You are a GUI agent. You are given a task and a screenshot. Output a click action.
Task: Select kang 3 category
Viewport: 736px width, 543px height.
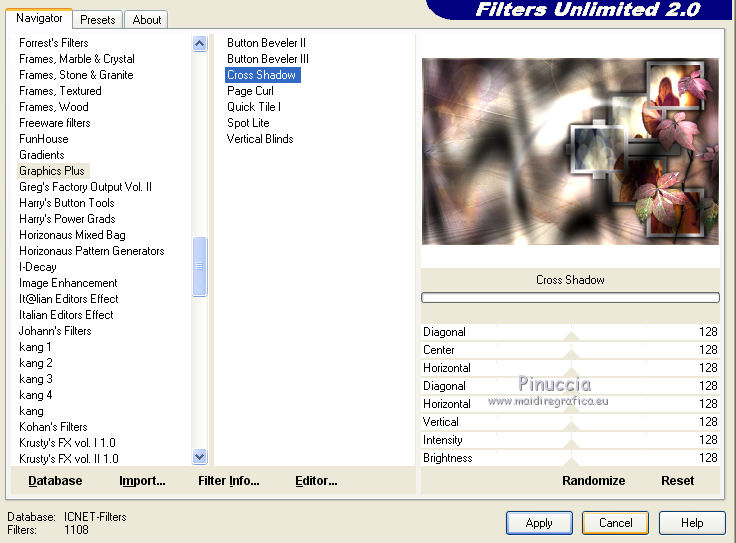click(36, 379)
